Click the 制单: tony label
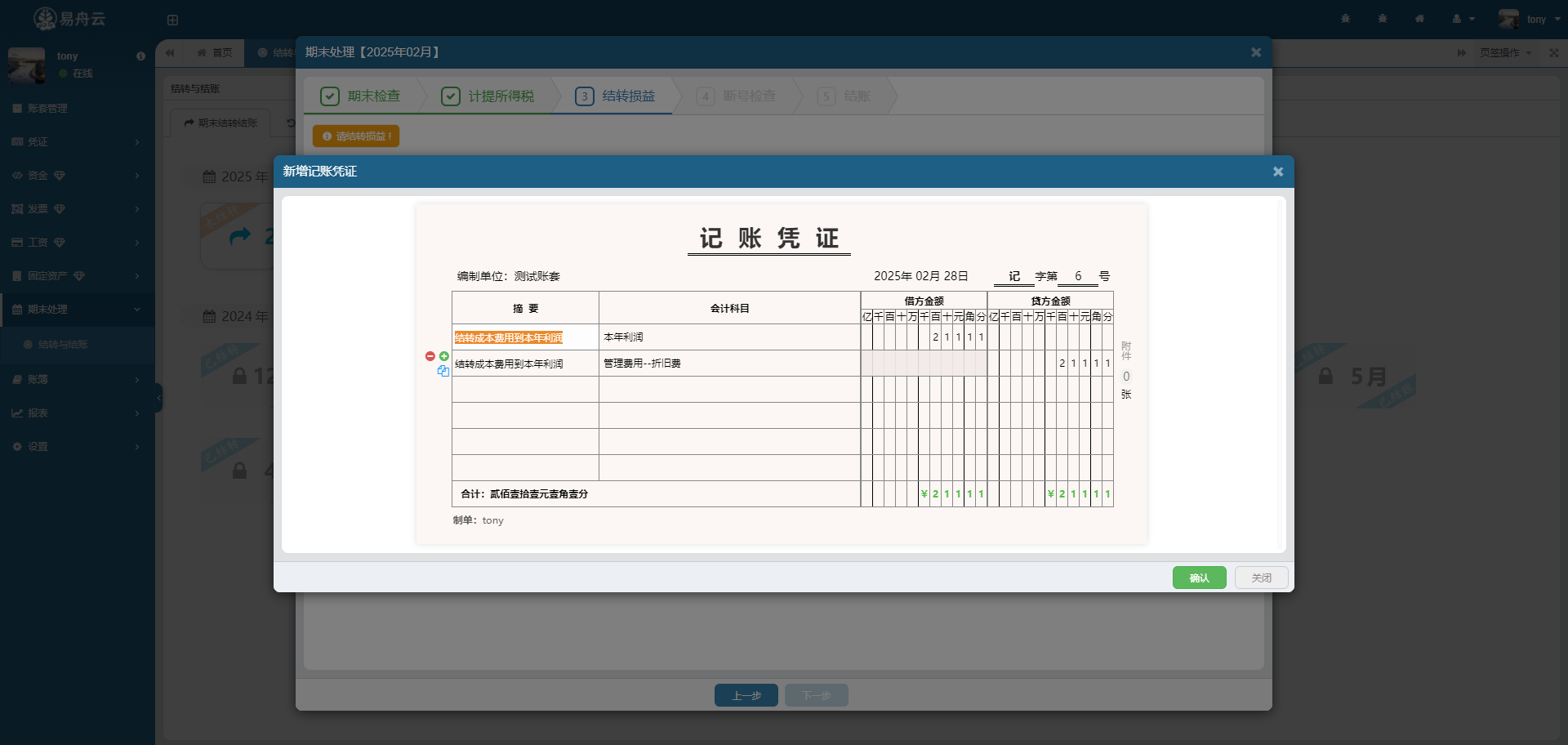Screen dimensions: 1568x745 tap(479, 520)
